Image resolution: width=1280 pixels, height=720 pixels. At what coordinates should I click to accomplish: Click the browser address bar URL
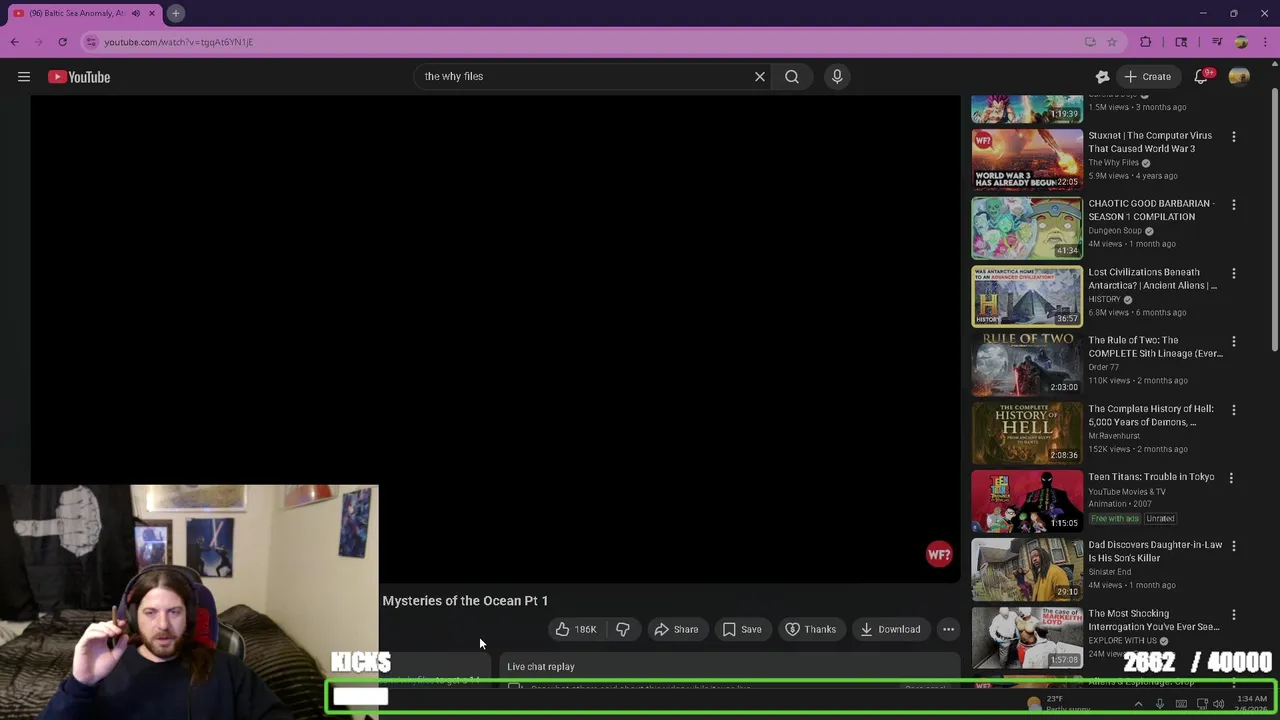[178, 42]
